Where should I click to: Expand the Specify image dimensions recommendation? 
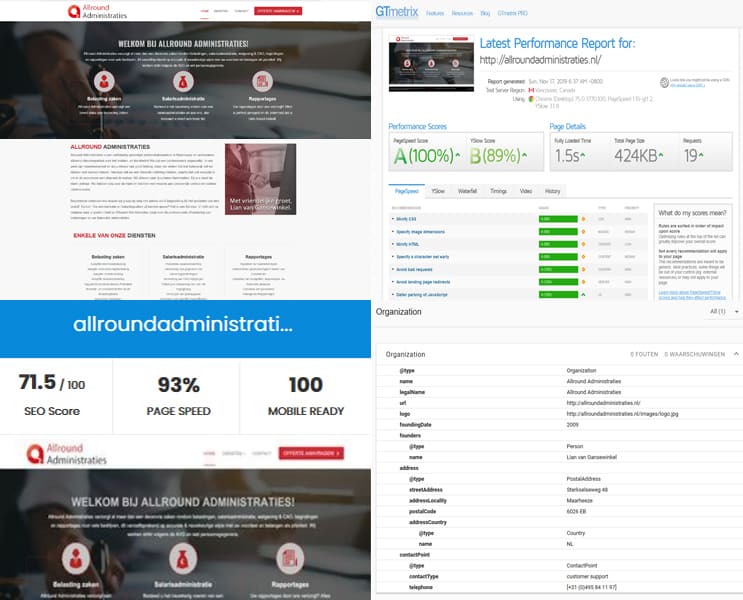pyautogui.click(x=420, y=232)
